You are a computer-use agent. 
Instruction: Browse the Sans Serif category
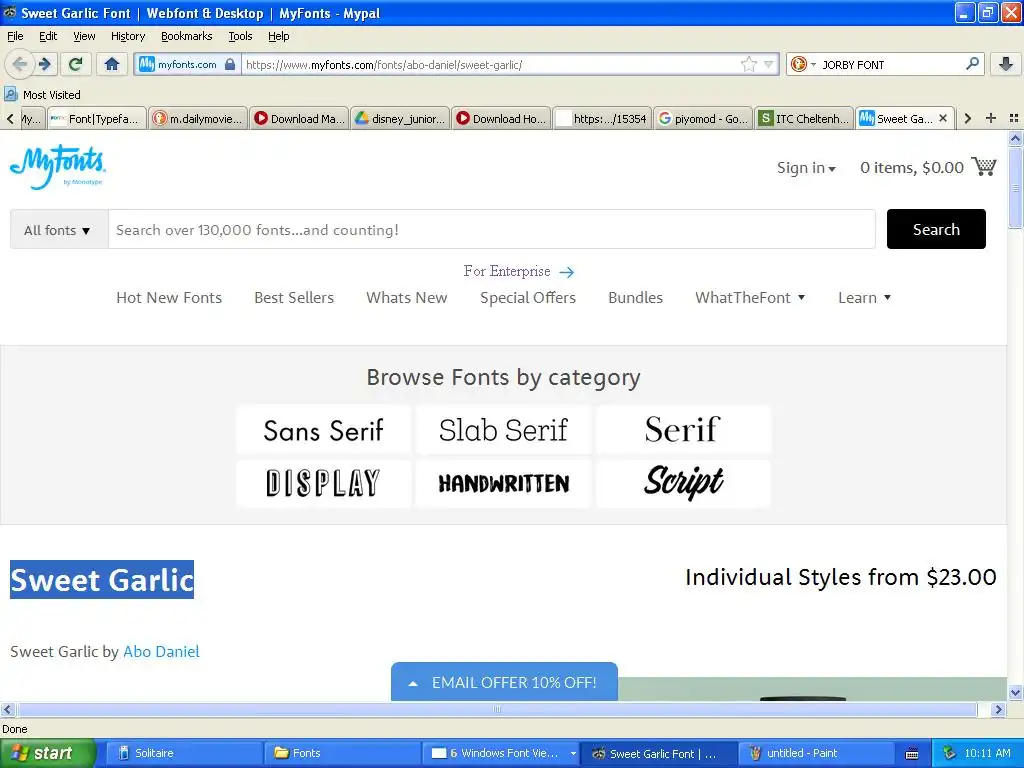click(324, 430)
